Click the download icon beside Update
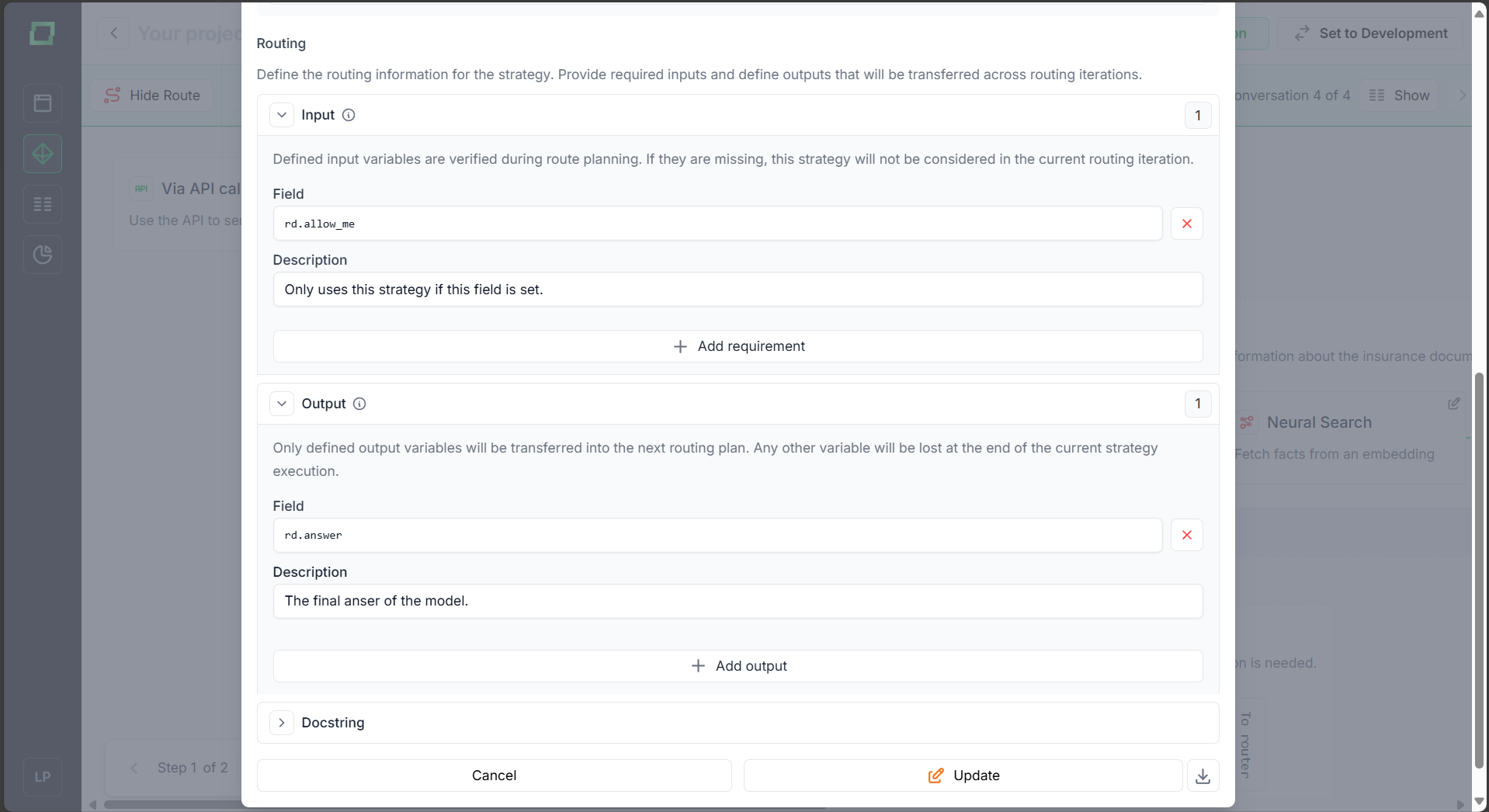 pos(1203,776)
